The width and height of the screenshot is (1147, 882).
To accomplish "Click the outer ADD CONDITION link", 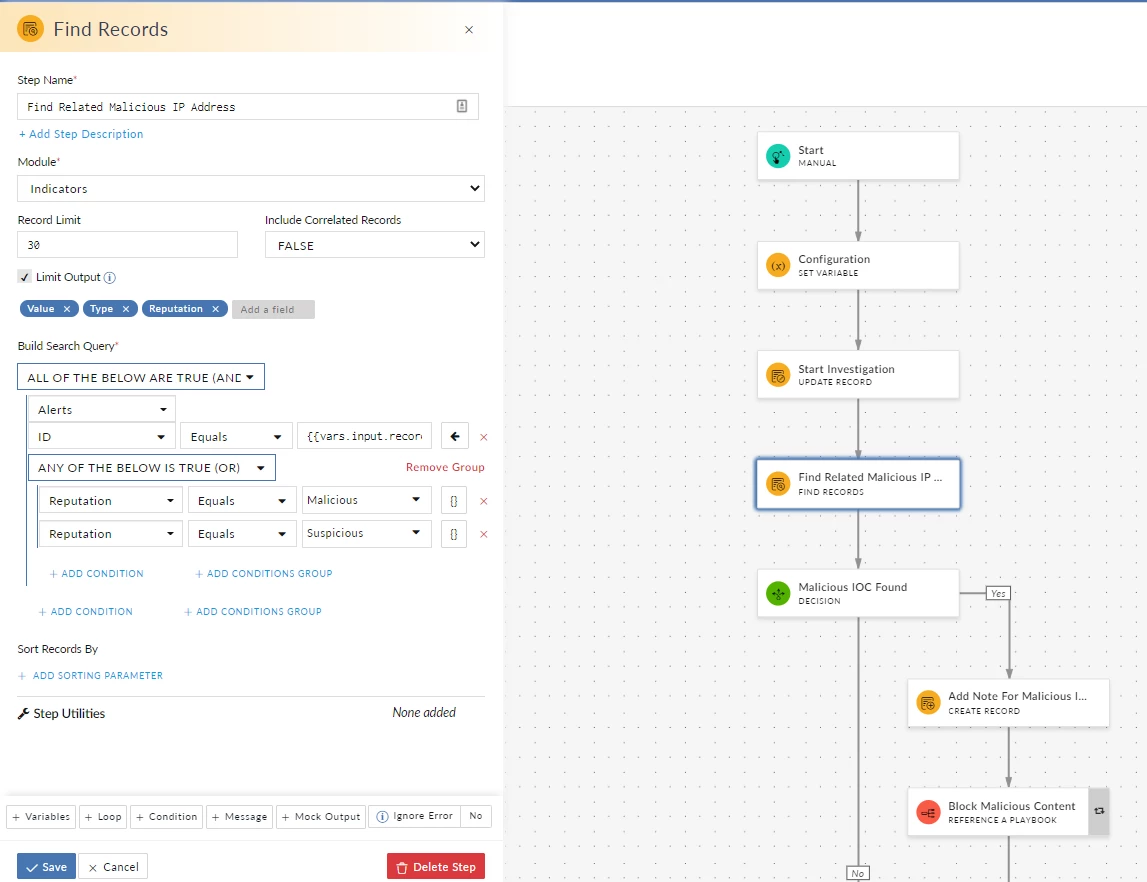I will point(86,611).
